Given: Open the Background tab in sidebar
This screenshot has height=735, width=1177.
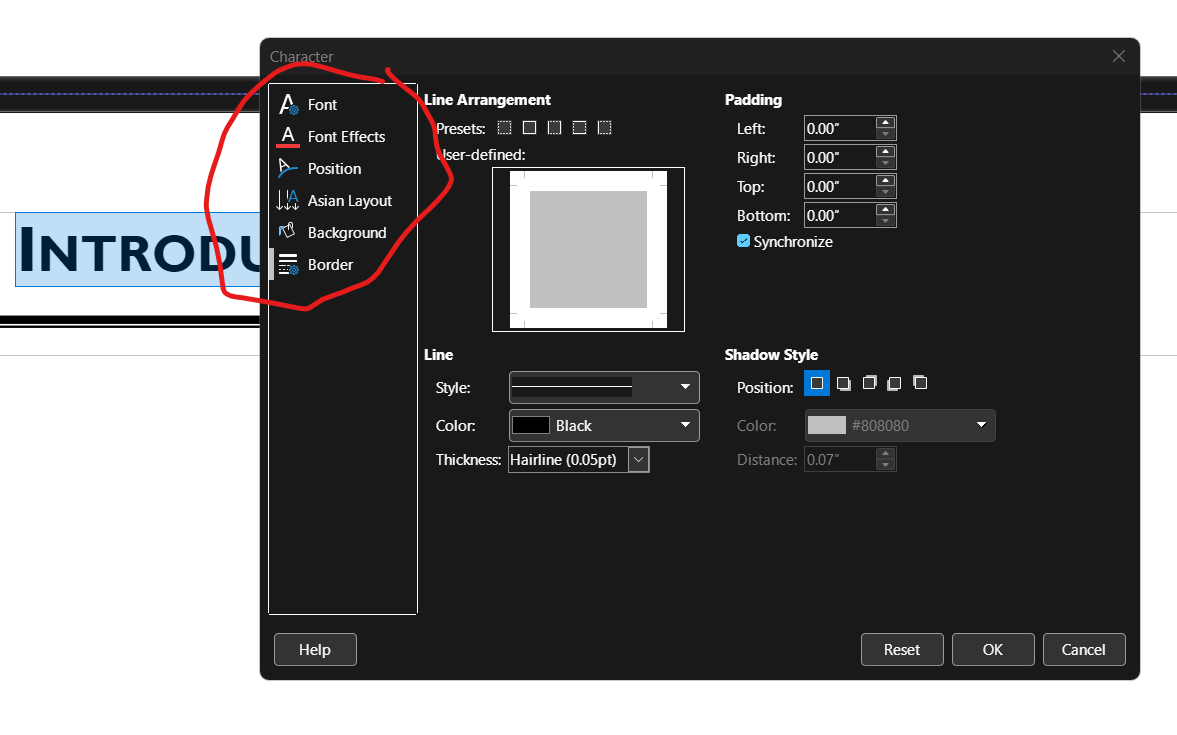Looking at the screenshot, I should click(346, 233).
